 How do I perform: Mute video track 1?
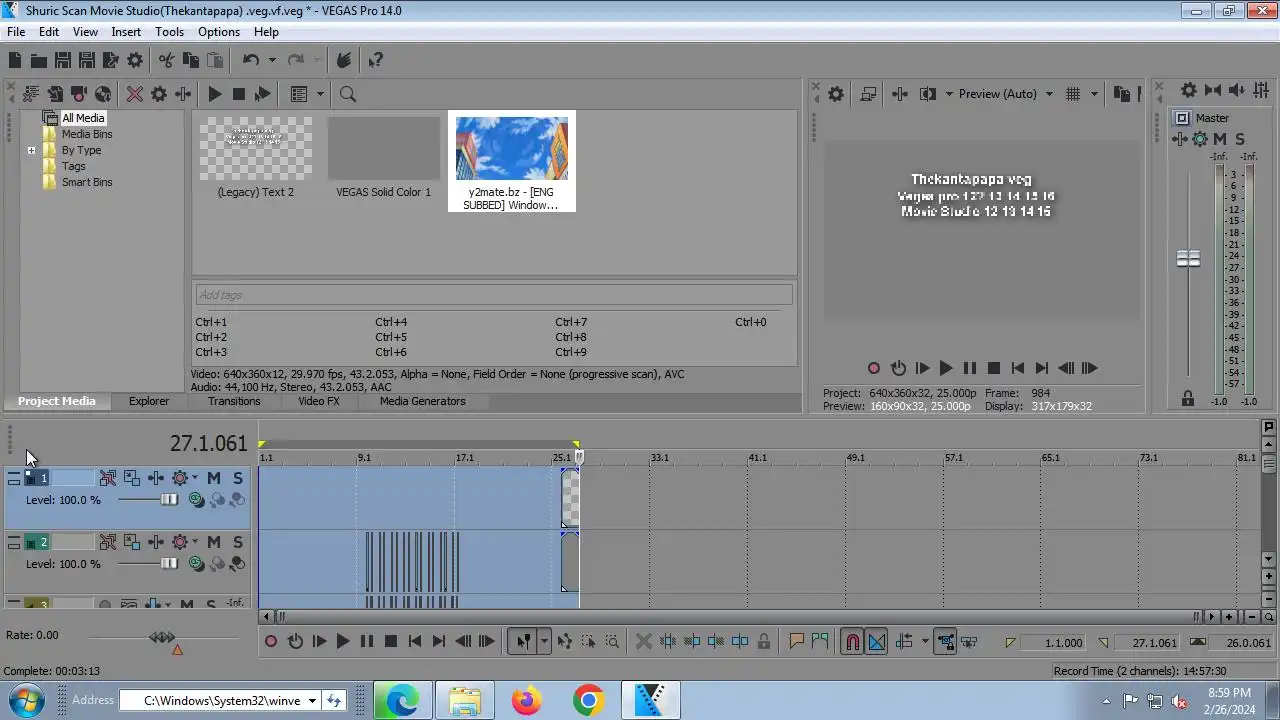coord(214,478)
